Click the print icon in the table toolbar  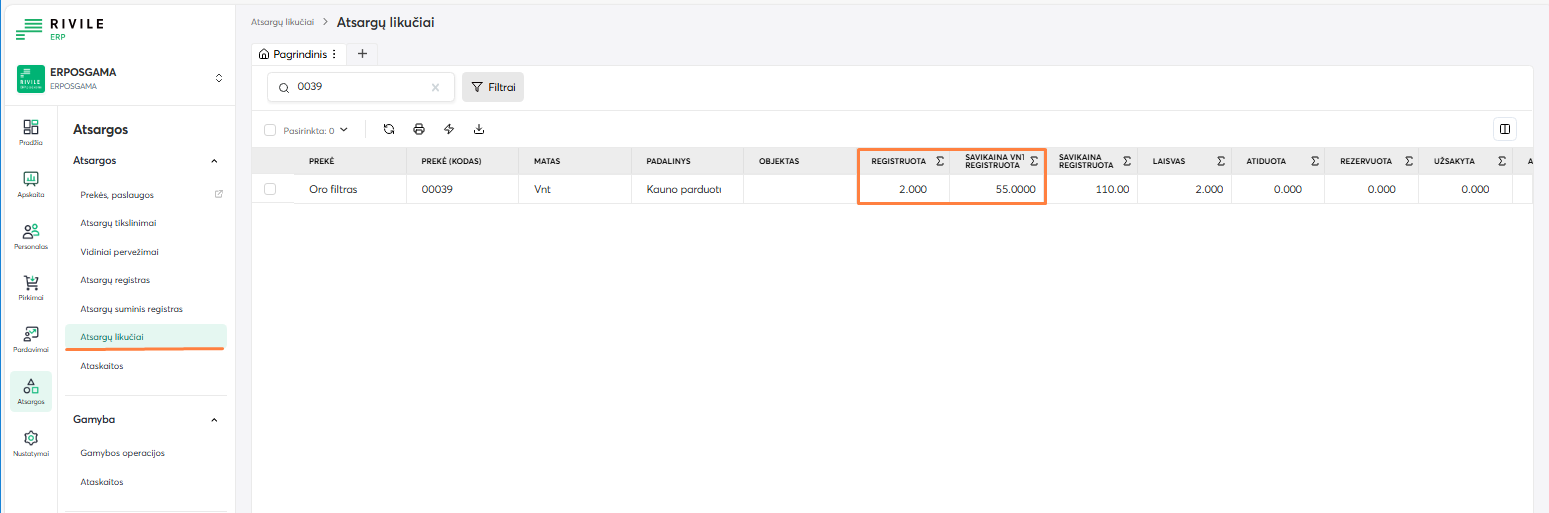(419, 129)
